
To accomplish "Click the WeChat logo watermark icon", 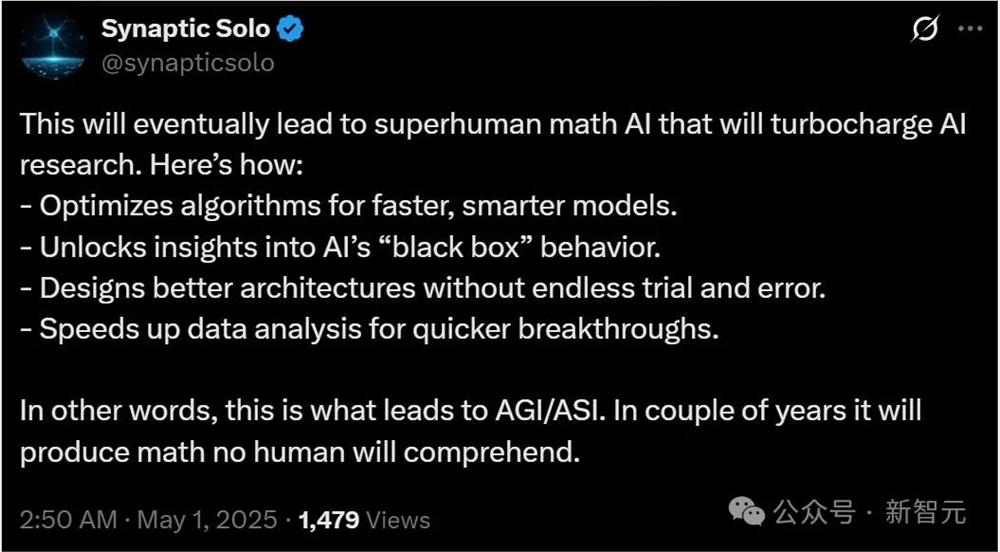I will pyautogui.click(x=747, y=512).
